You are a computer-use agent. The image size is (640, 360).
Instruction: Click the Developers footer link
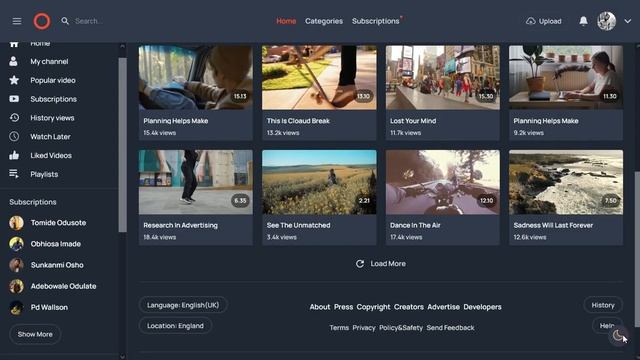482,307
